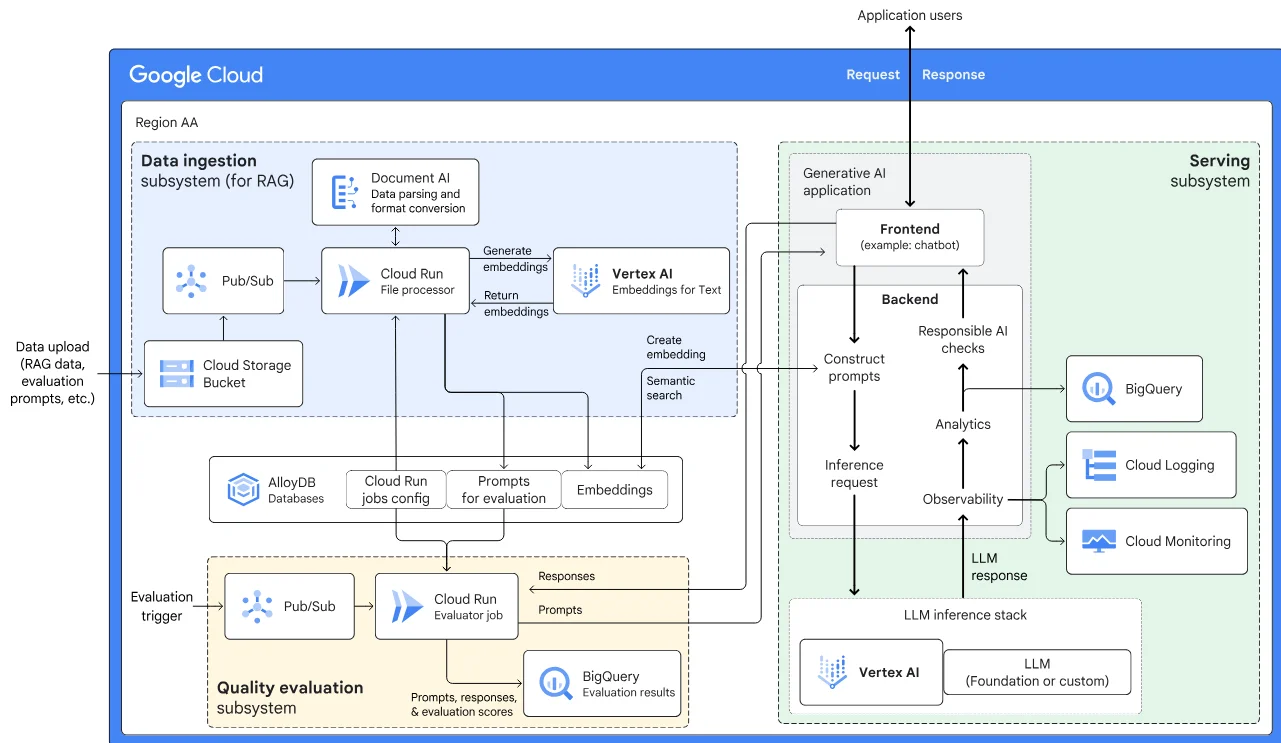Click the Google Cloud logo text
Screen dimensions: 1281x743
click(196, 75)
